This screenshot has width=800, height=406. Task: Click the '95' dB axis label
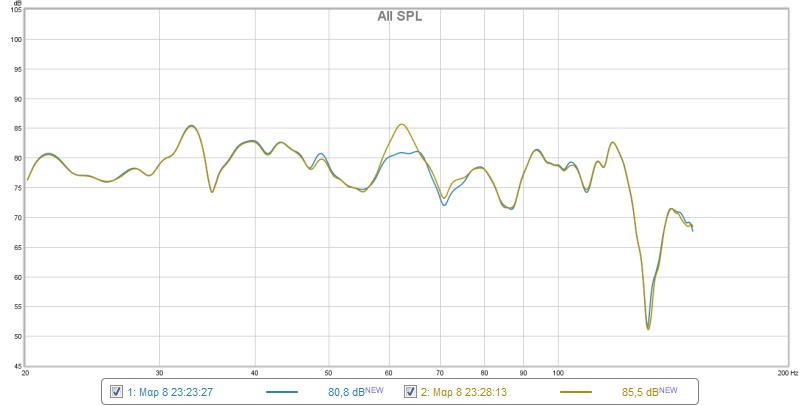(17, 69)
